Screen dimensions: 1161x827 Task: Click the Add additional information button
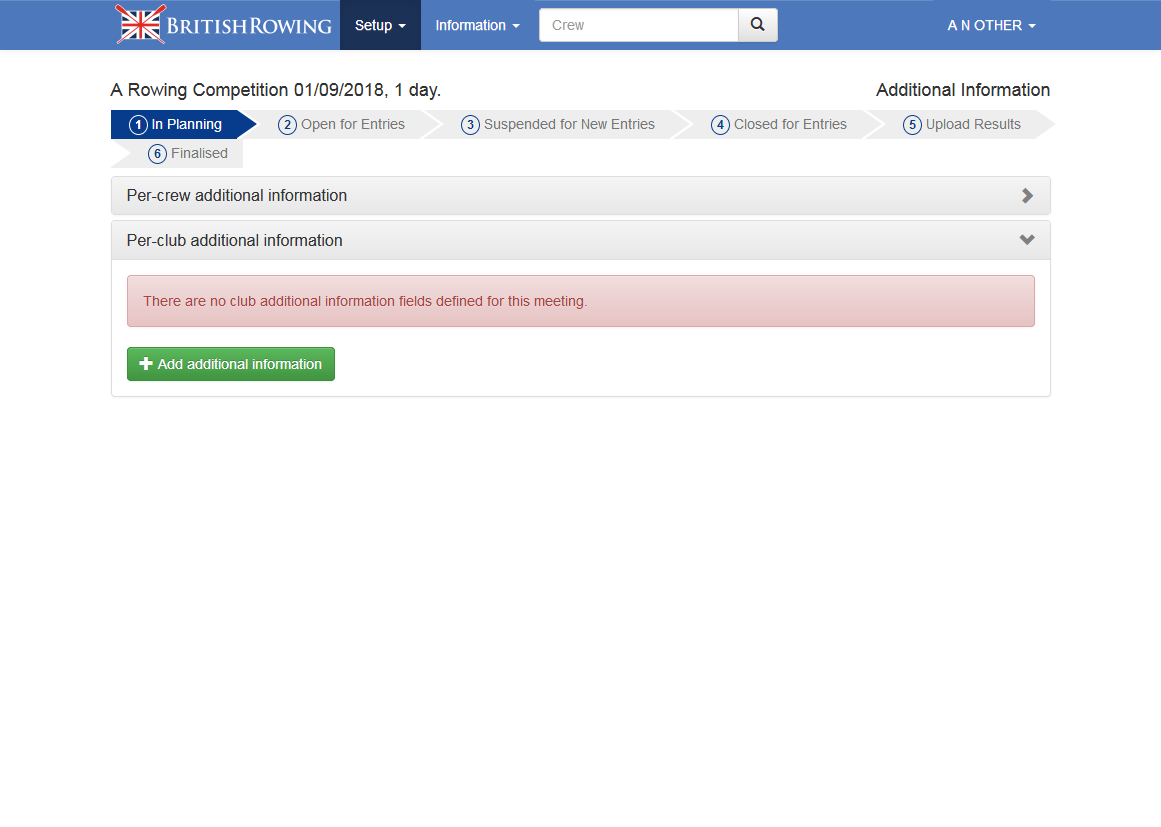tap(231, 364)
